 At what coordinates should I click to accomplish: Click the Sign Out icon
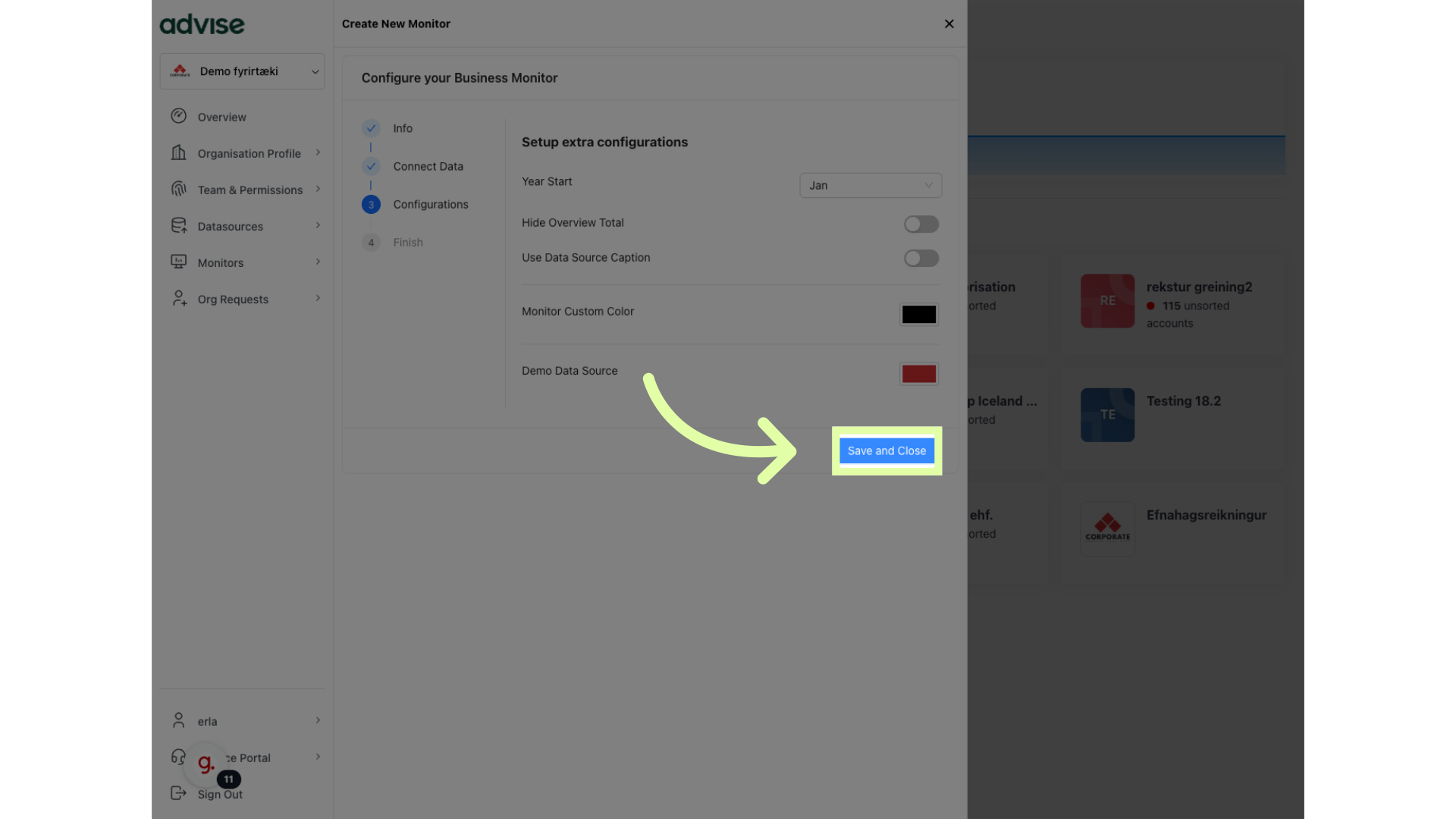click(178, 793)
